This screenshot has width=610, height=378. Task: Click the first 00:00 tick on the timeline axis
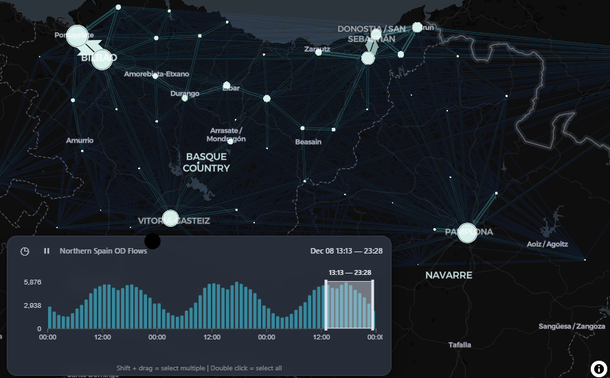(47, 337)
